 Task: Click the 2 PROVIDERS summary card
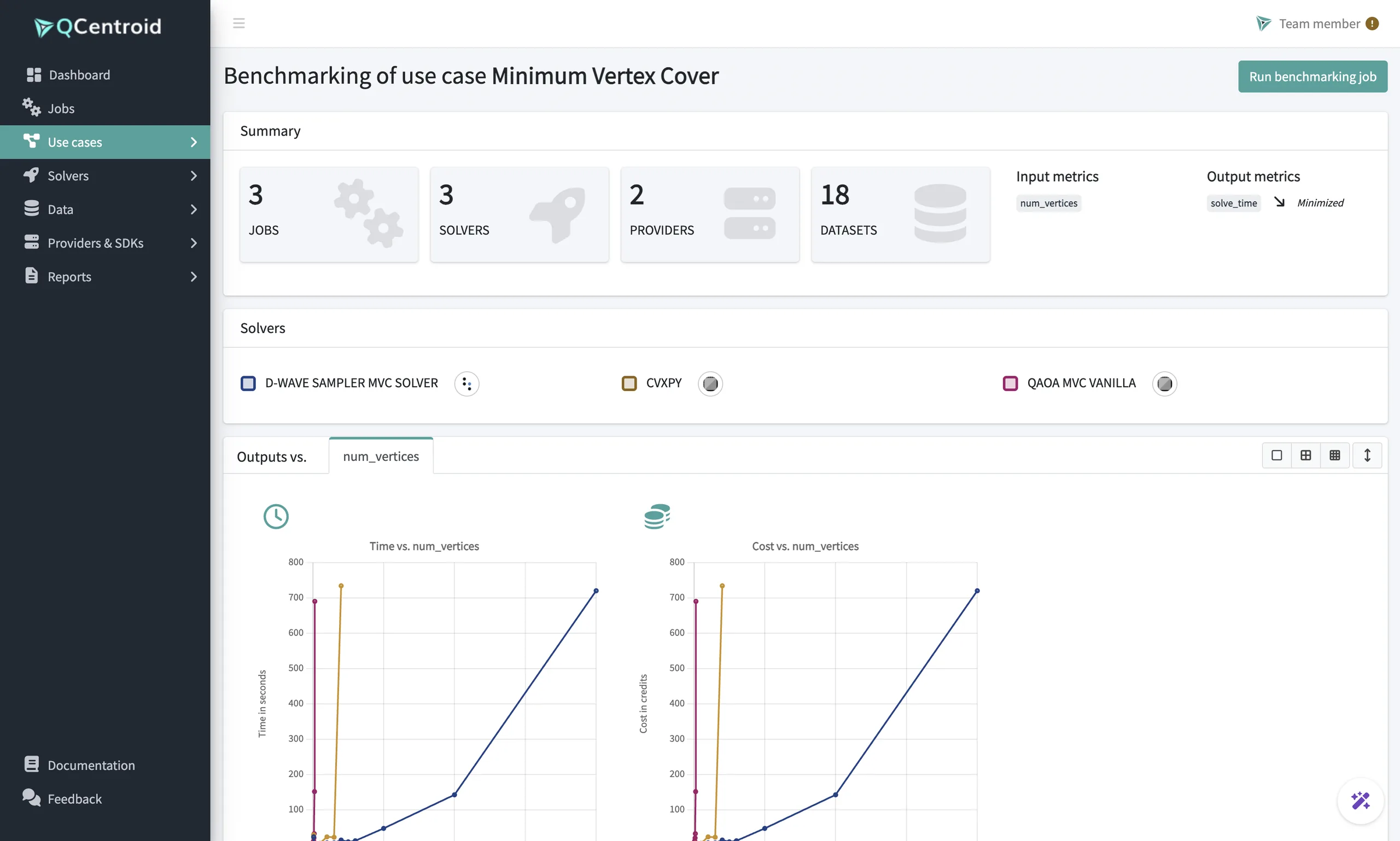[710, 214]
